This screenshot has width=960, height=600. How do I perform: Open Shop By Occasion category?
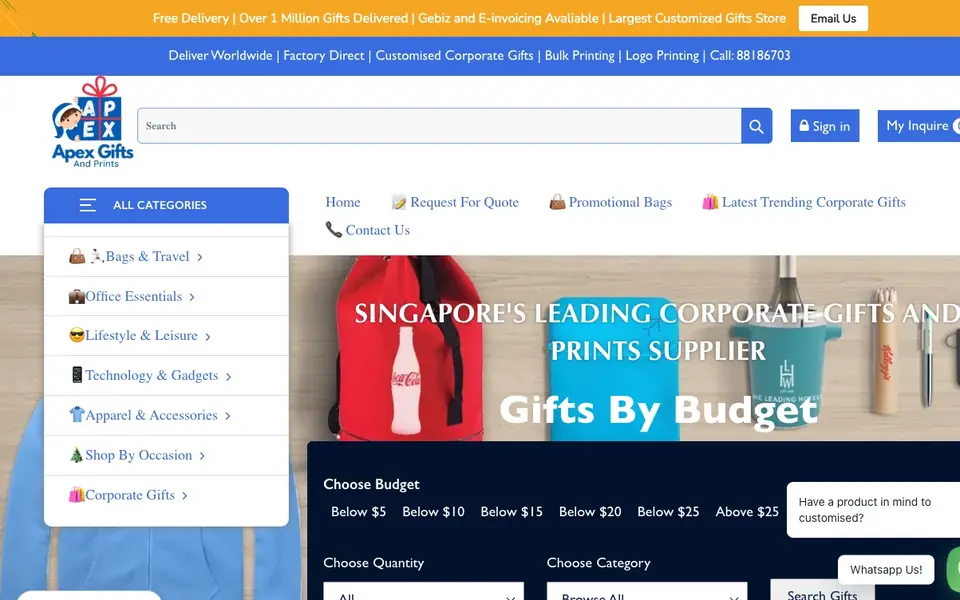pyautogui.click(x=137, y=455)
